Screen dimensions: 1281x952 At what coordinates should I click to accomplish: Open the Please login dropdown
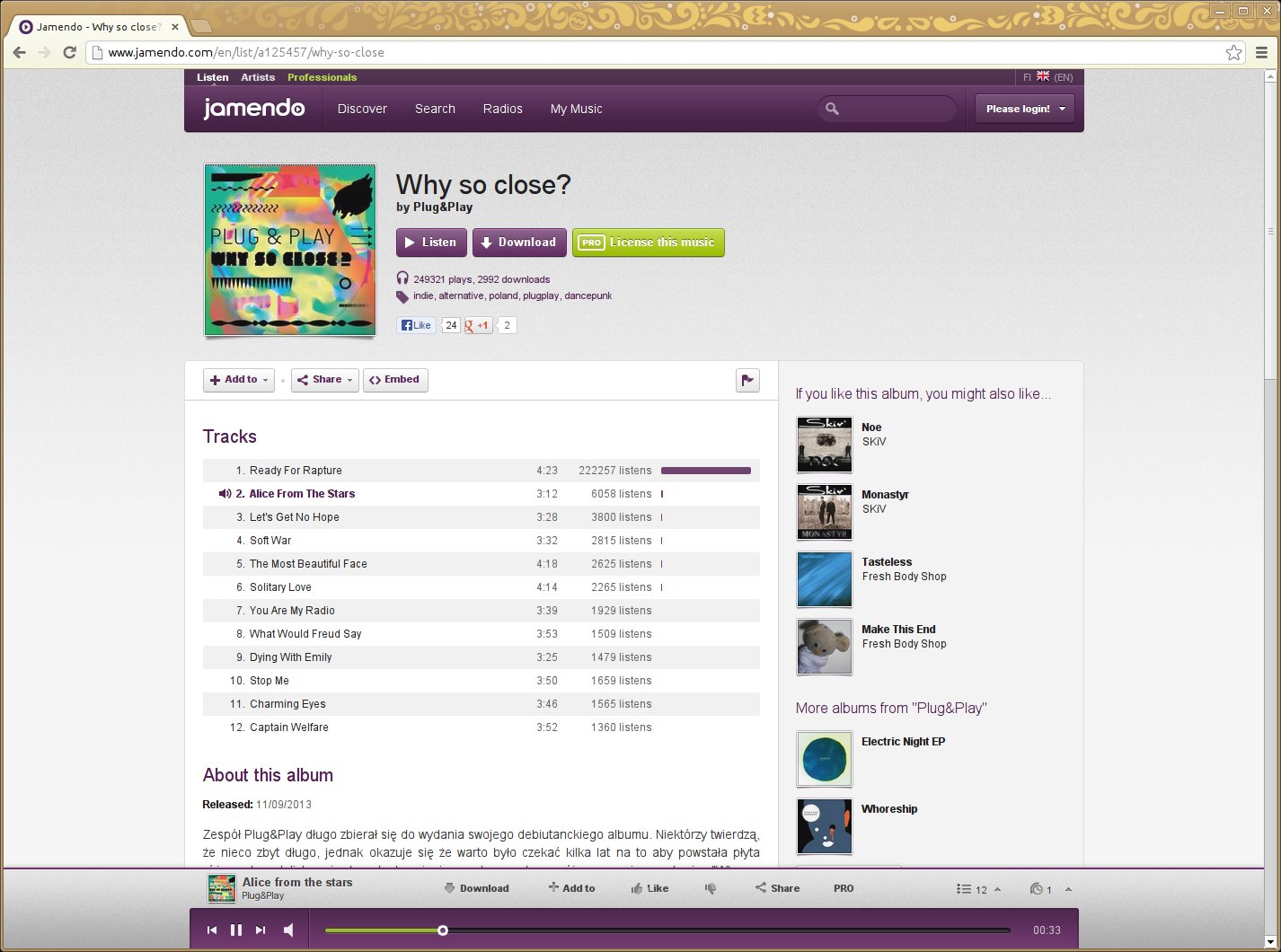[1025, 109]
